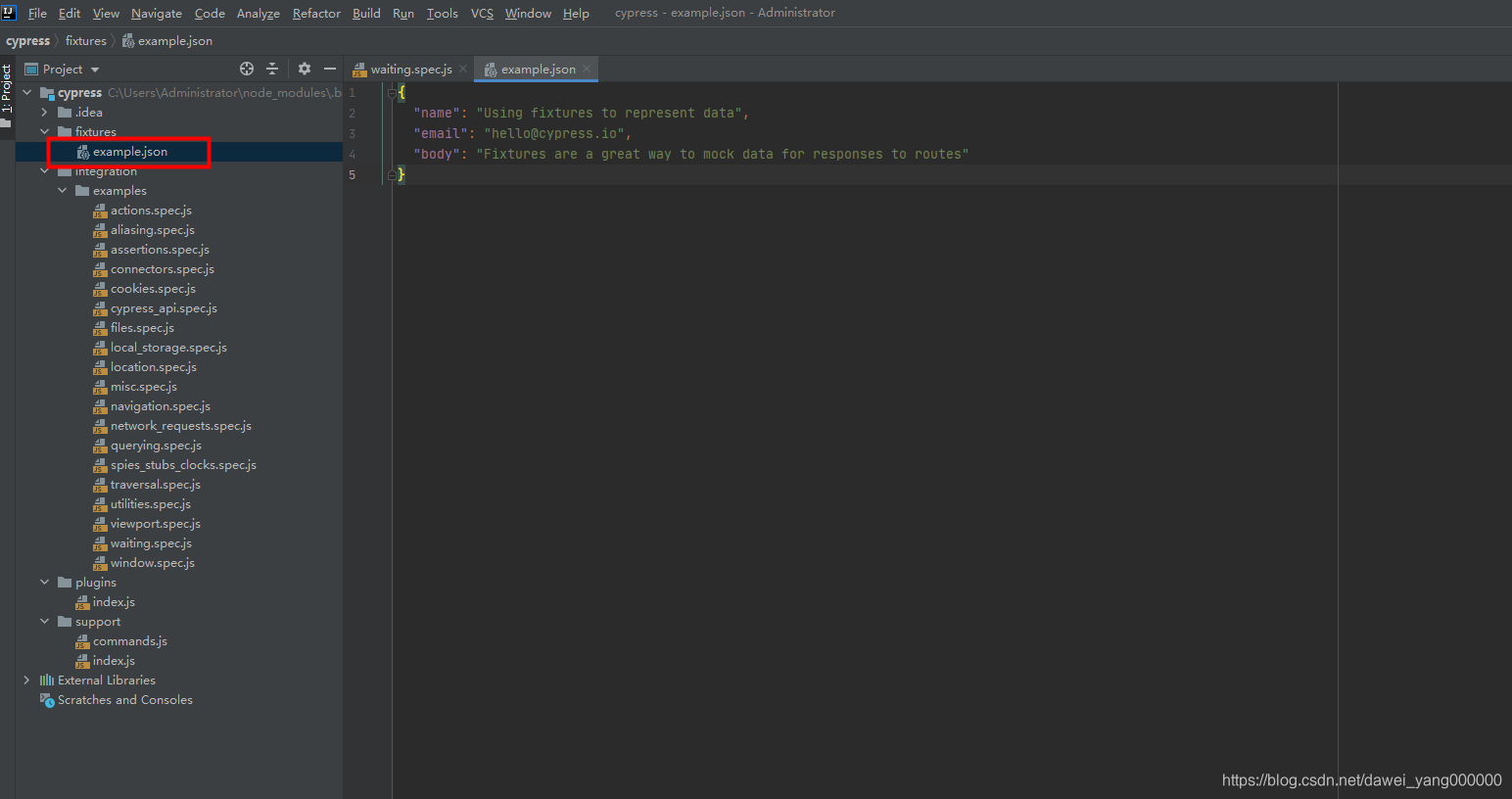Click the actions.spec.js file icon
This screenshot has width=1512, height=799.
point(100,211)
